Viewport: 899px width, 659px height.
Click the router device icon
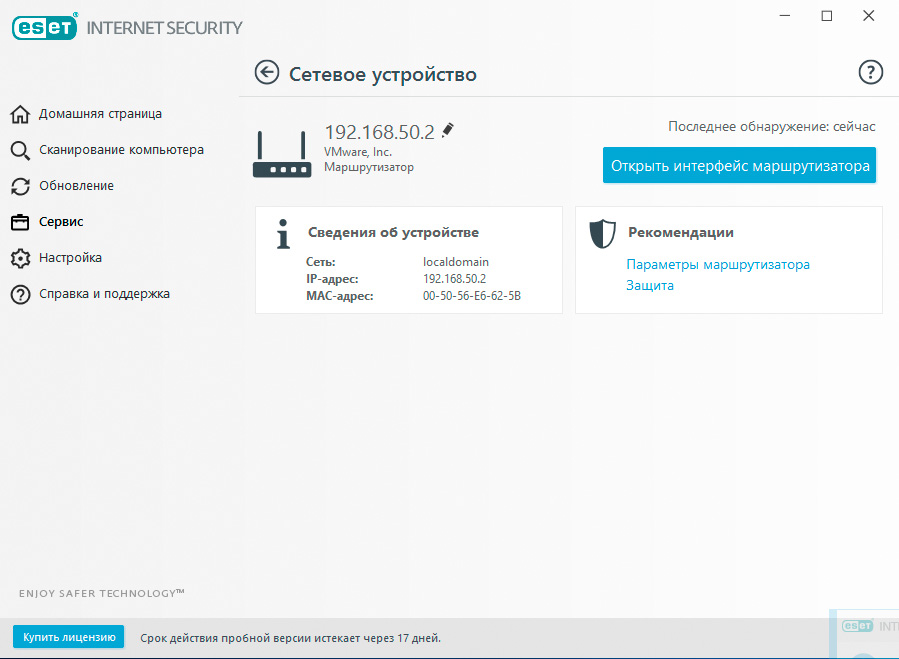282,154
